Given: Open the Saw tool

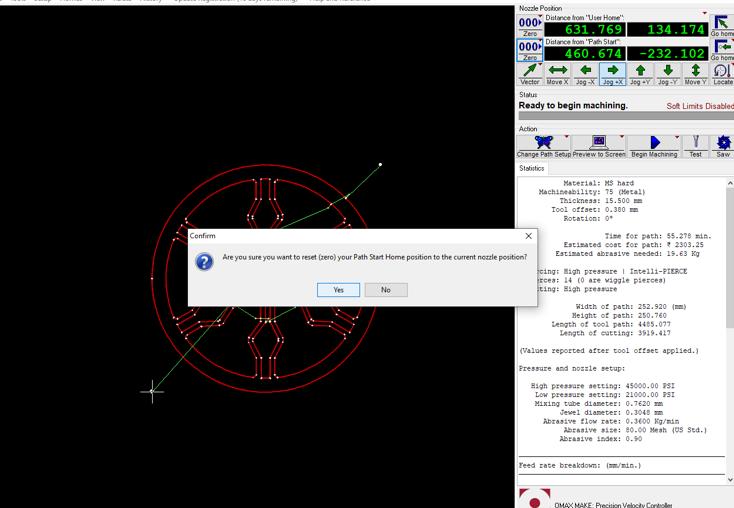Looking at the screenshot, I should click(x=723, y=147).
